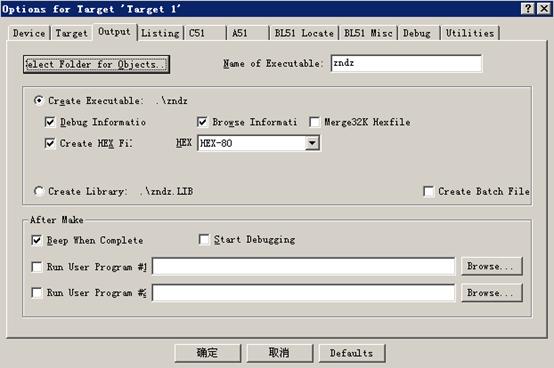Image resolution: width=554 pixels, height=368 pixels.
Task: Disable Beep When Complete
Action: click(x=37, y=241)
